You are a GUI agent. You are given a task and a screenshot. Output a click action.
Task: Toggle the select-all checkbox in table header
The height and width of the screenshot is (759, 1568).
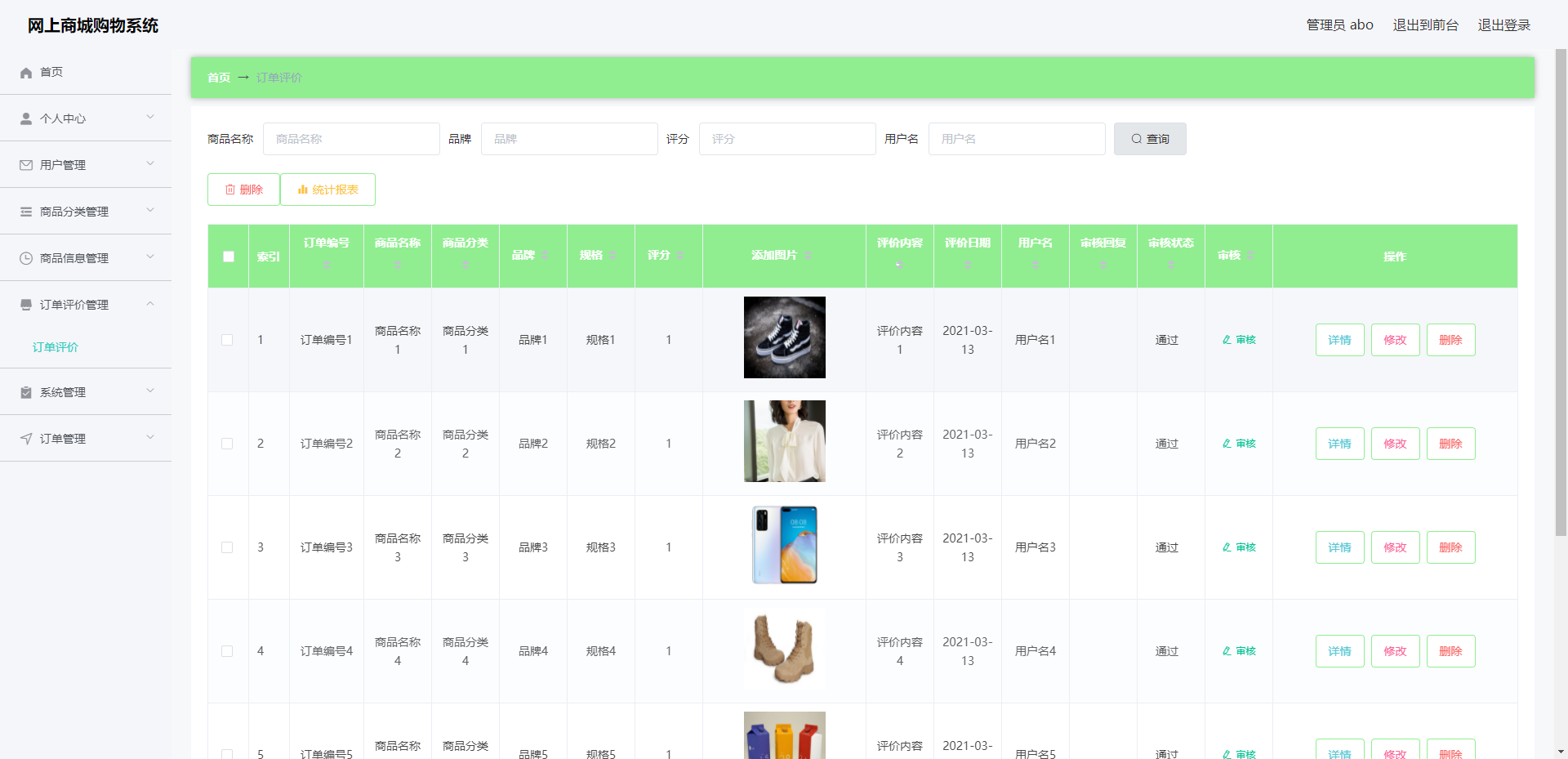(229, 257)
